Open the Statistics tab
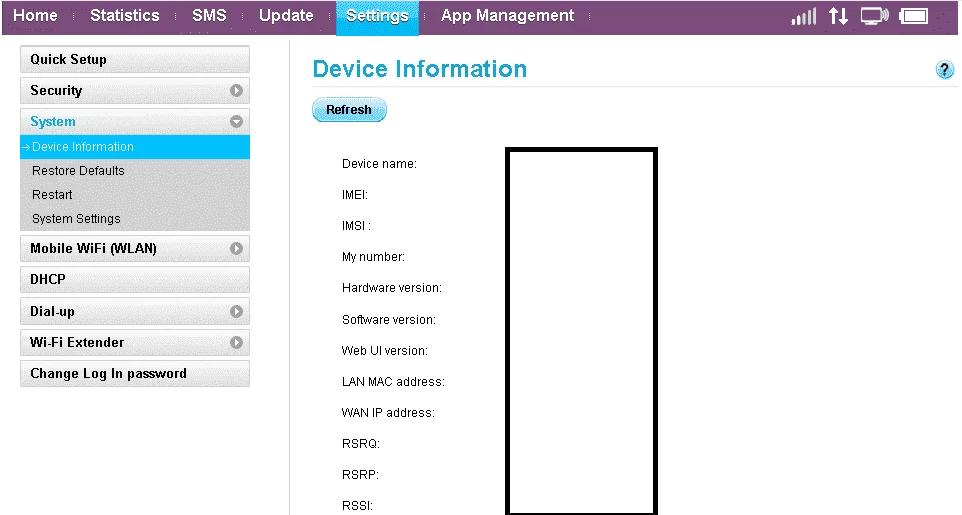 (125, 16)
